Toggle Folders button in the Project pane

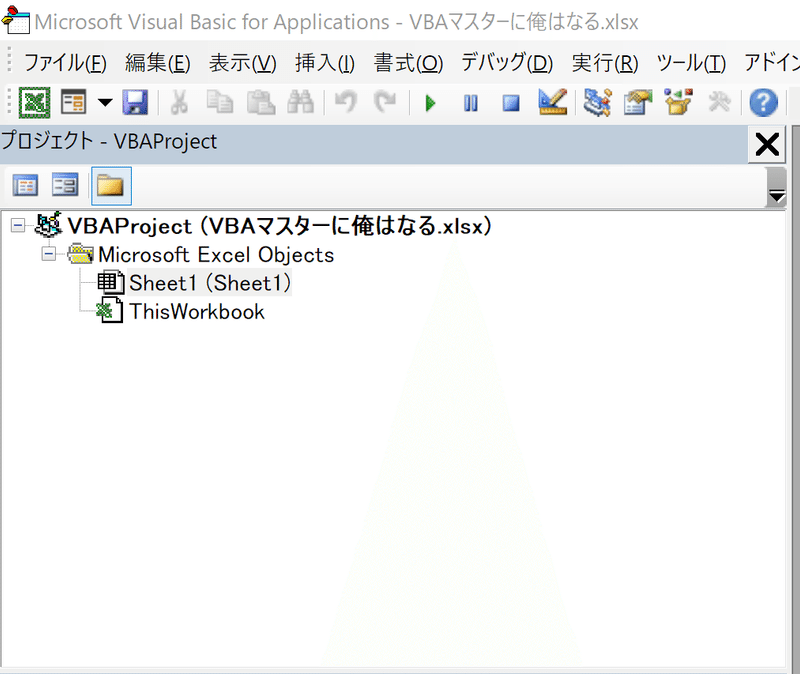pyautogui.click(x=111, y=186)
